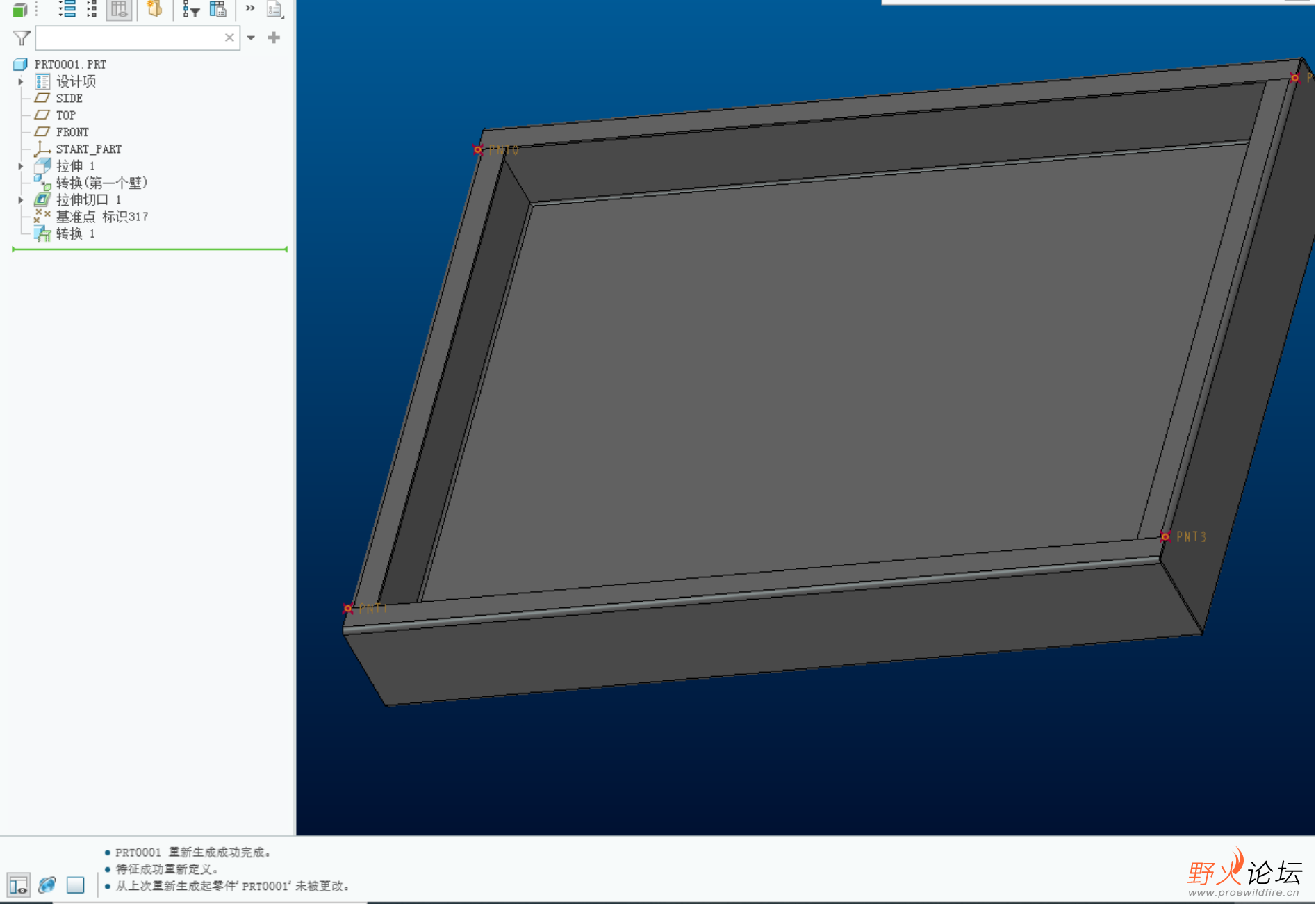
Task: Show more tree toolbar options chevron
Action: coord(250,8)
